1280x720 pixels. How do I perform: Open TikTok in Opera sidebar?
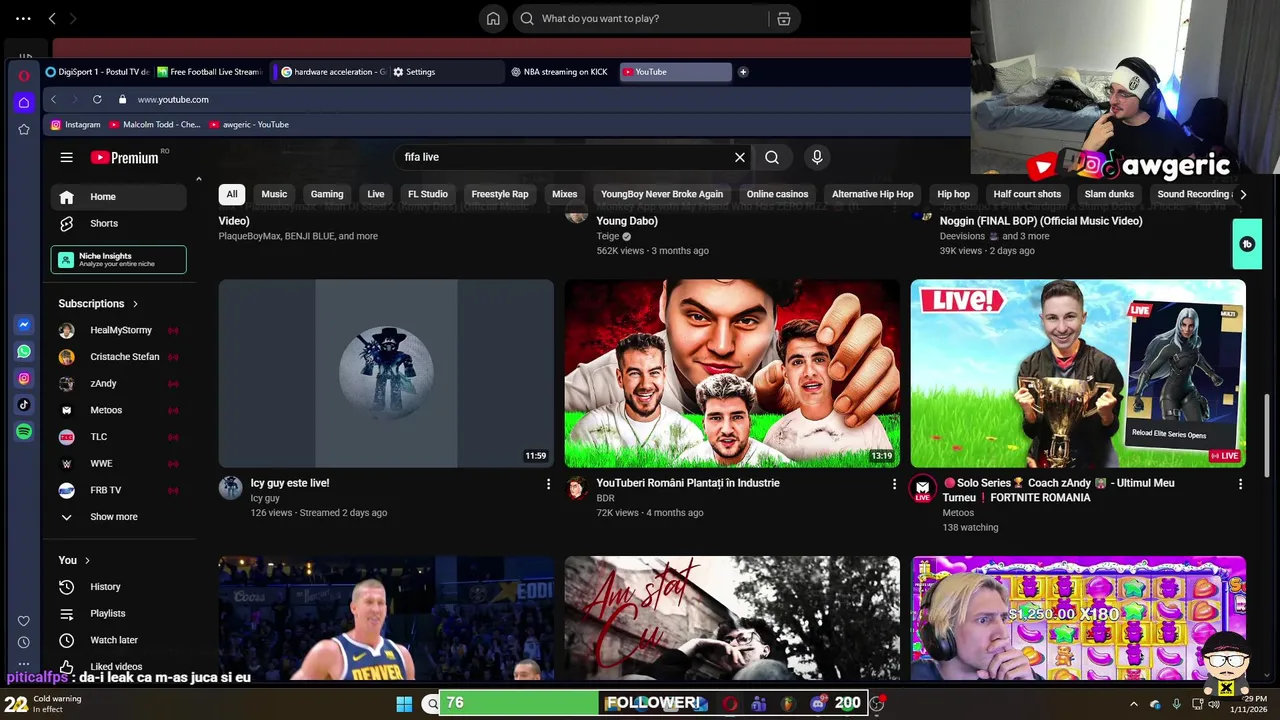point(24,405)
